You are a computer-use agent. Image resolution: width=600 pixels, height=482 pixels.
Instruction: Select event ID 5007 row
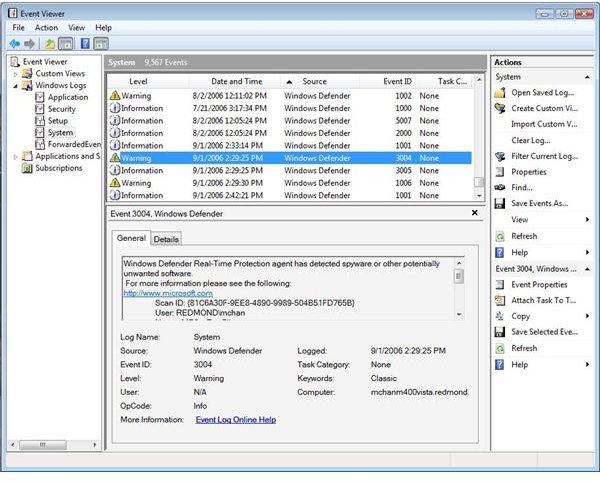[x=290, y=121]
